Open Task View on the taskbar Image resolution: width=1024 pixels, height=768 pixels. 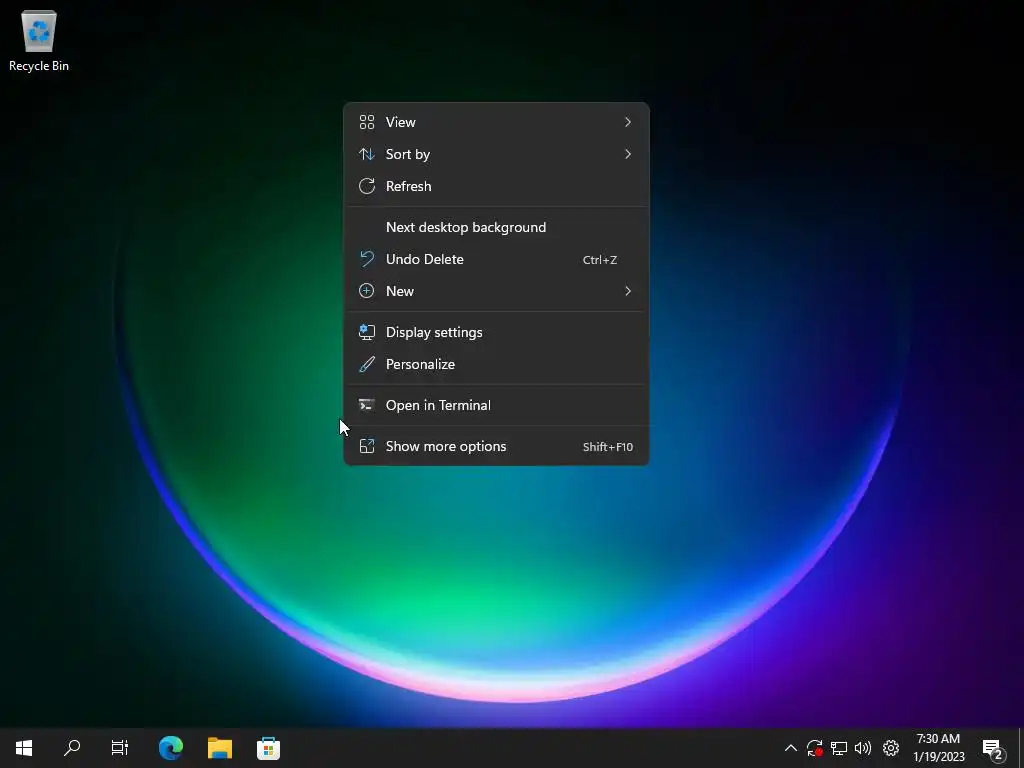[x=120, y=748]
